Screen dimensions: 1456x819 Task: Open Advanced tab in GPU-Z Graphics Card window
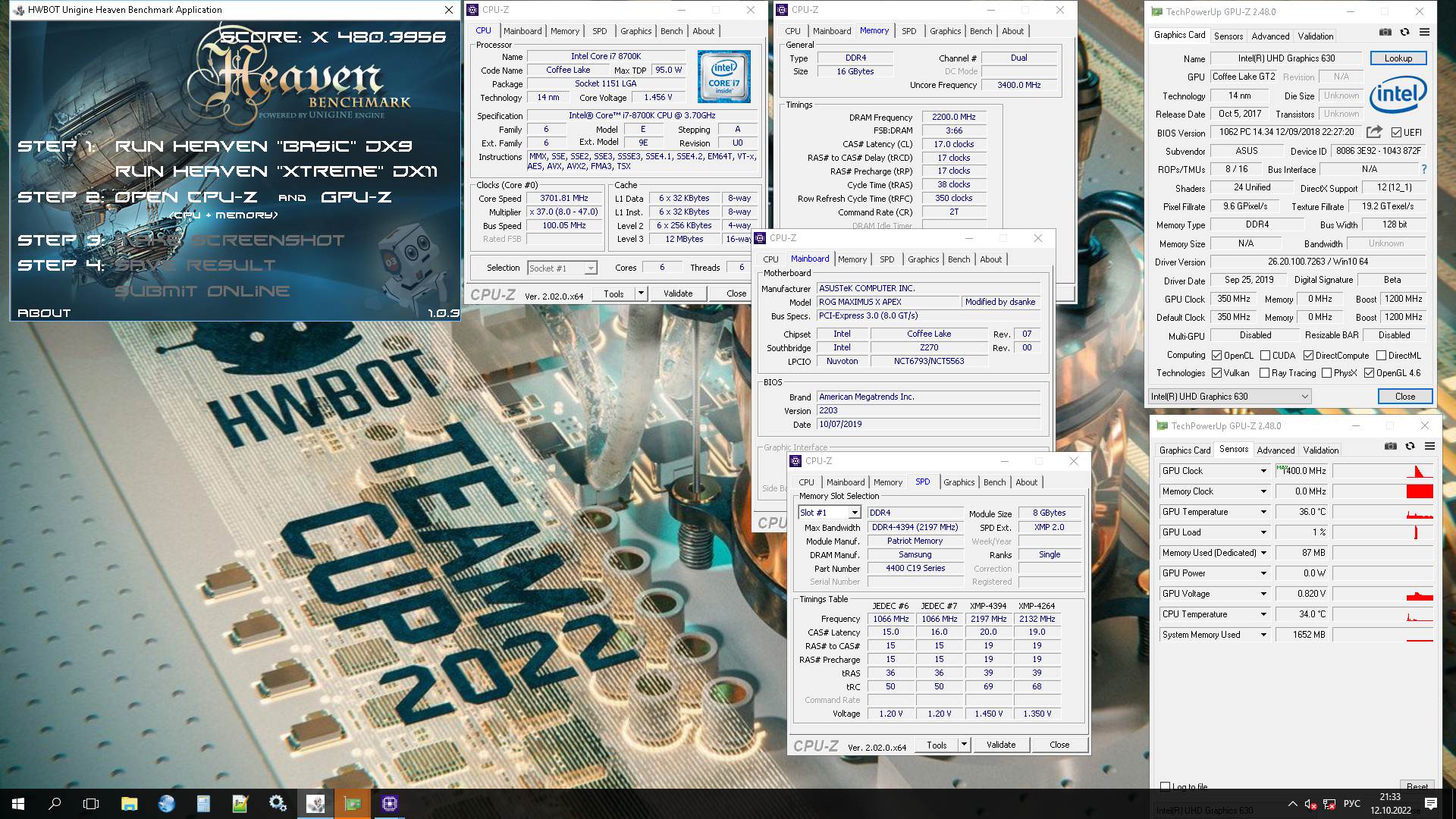tap(1270, 36)
